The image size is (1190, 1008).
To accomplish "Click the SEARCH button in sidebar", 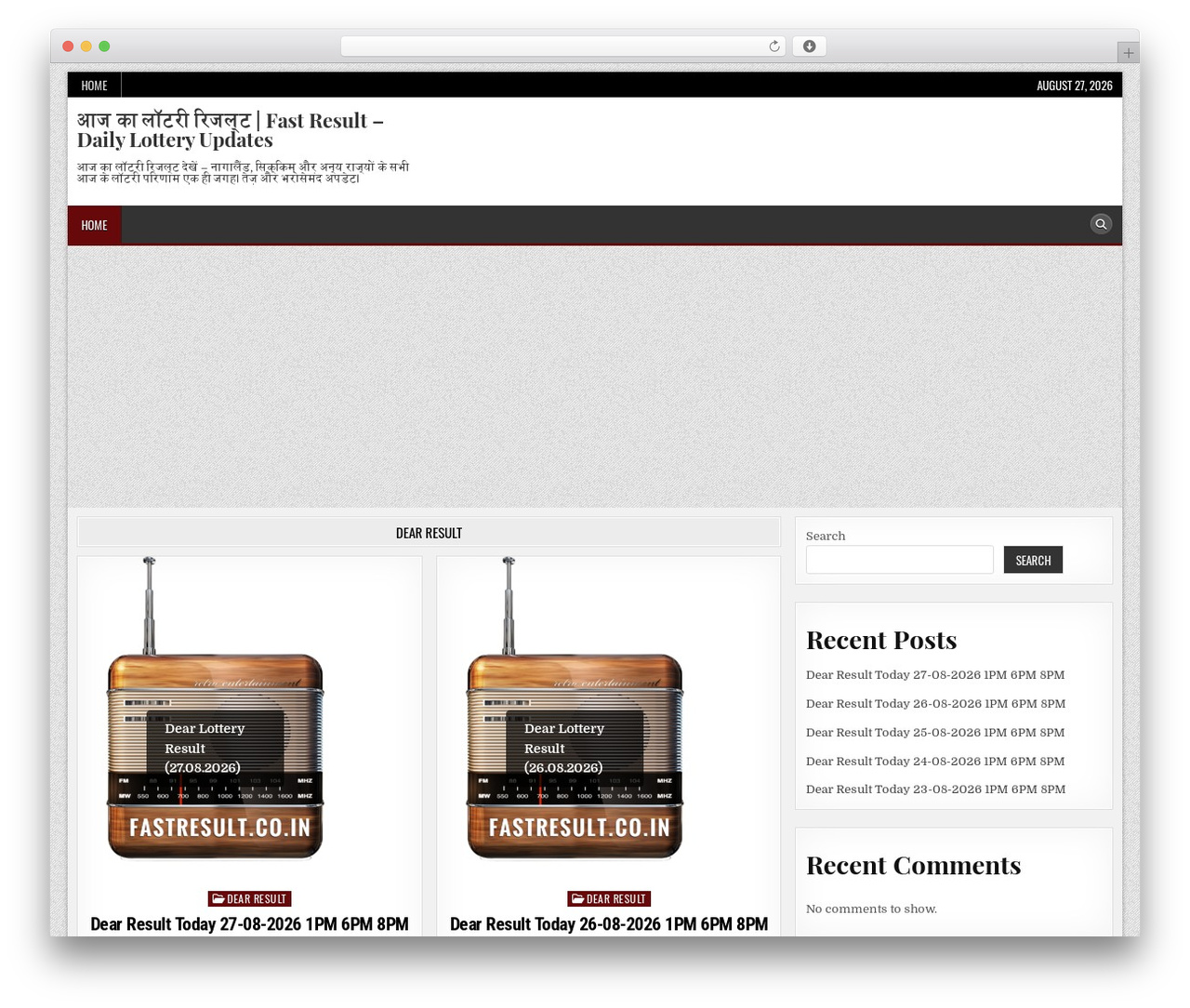I will click(1033, 560).
